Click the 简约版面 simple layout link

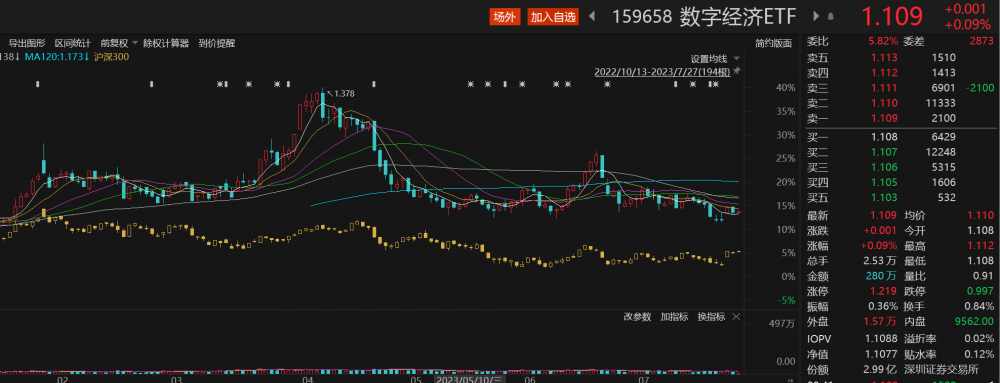coord(774,43)
